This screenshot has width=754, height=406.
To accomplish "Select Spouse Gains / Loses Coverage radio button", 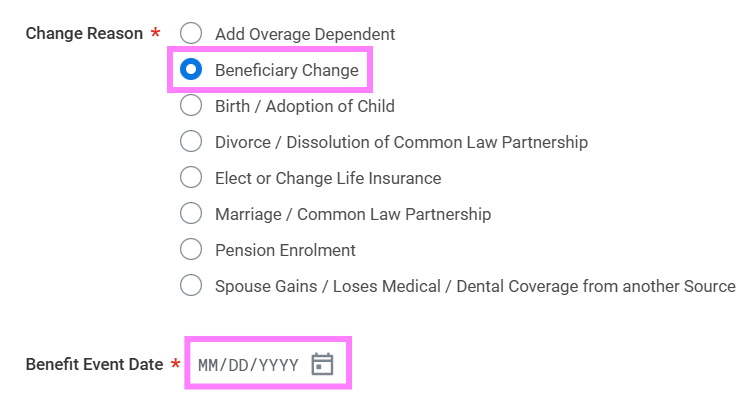I will 191,285.
